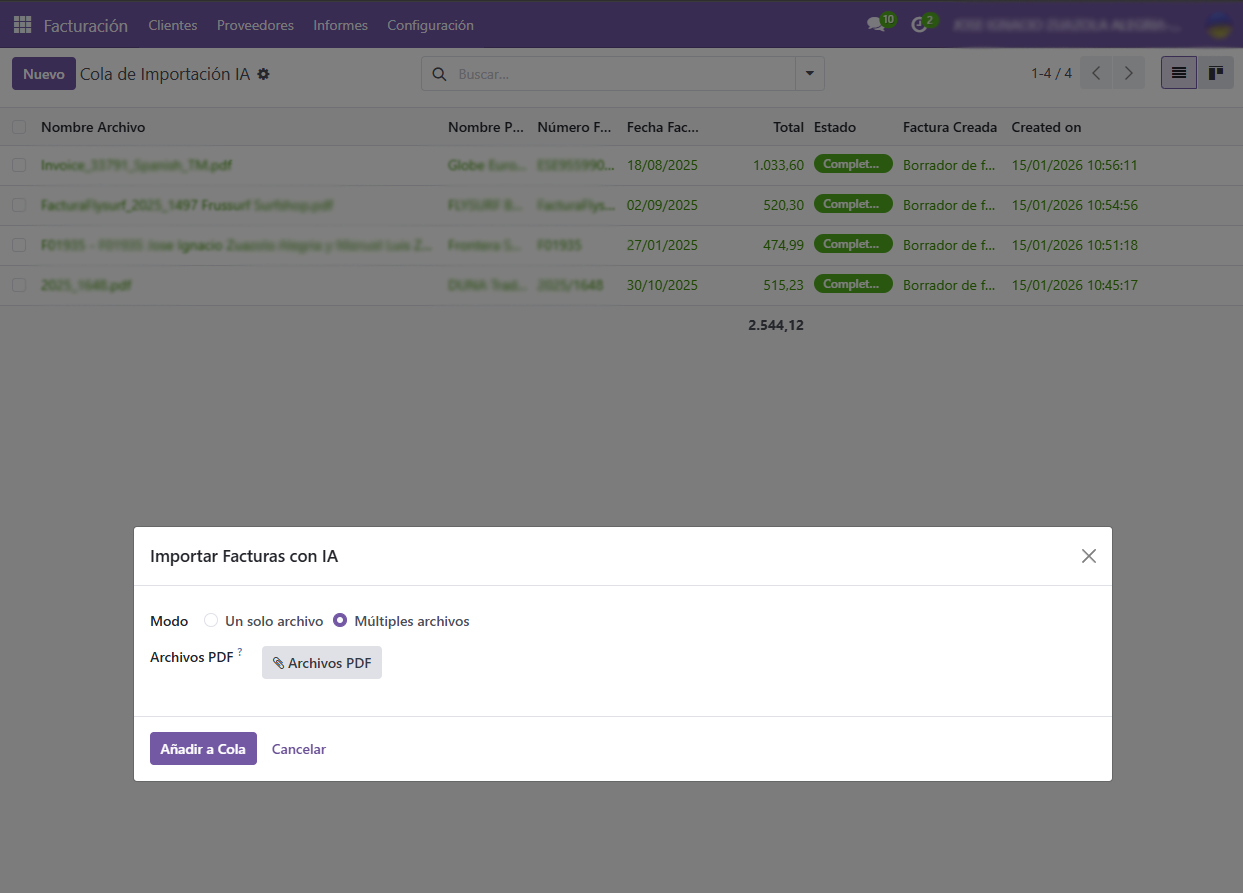Click inside the Buscar search field
The width and height of the screenshot is (1243, 893).
[600, 74]
